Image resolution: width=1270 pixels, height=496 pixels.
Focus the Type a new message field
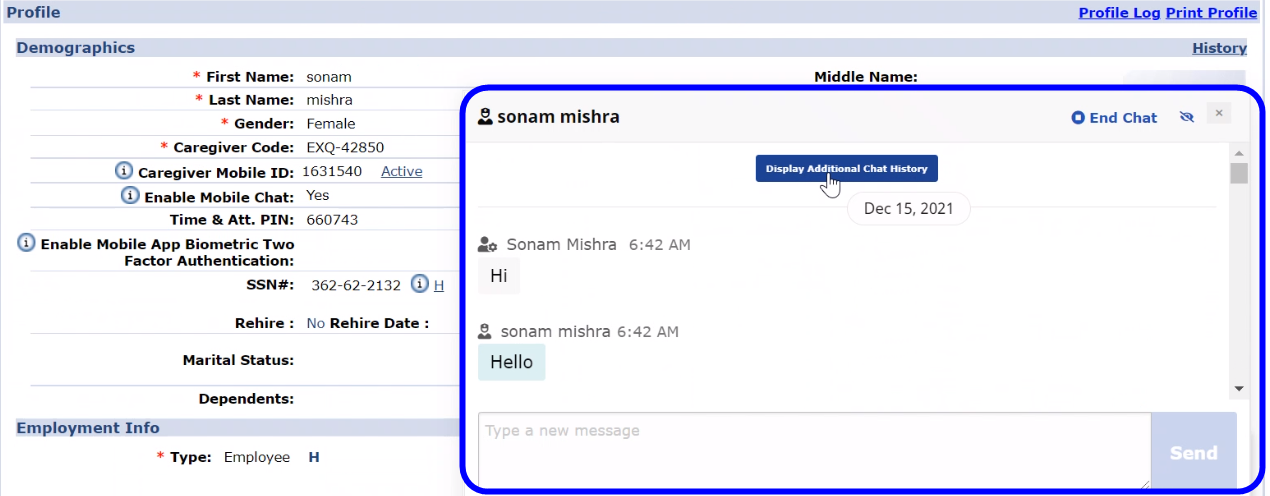click(814, 451)
